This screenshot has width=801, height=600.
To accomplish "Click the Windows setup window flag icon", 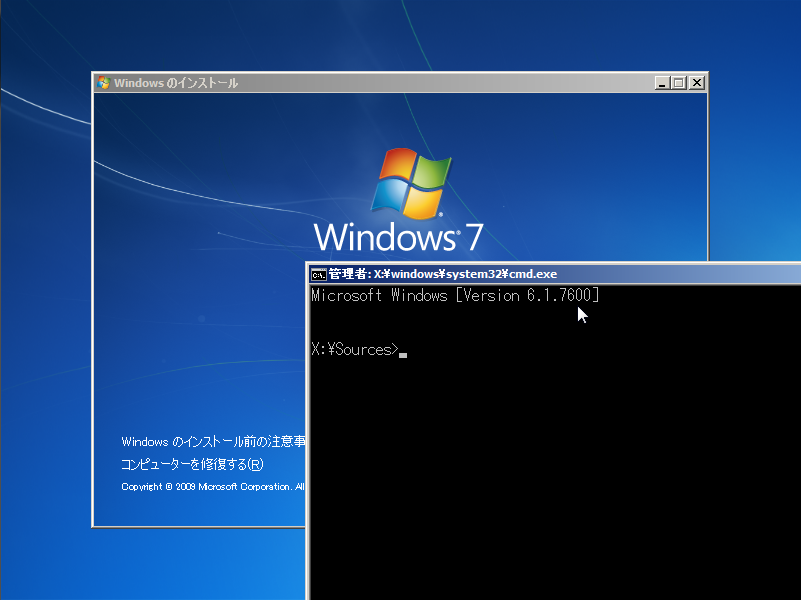I will 104,83.
